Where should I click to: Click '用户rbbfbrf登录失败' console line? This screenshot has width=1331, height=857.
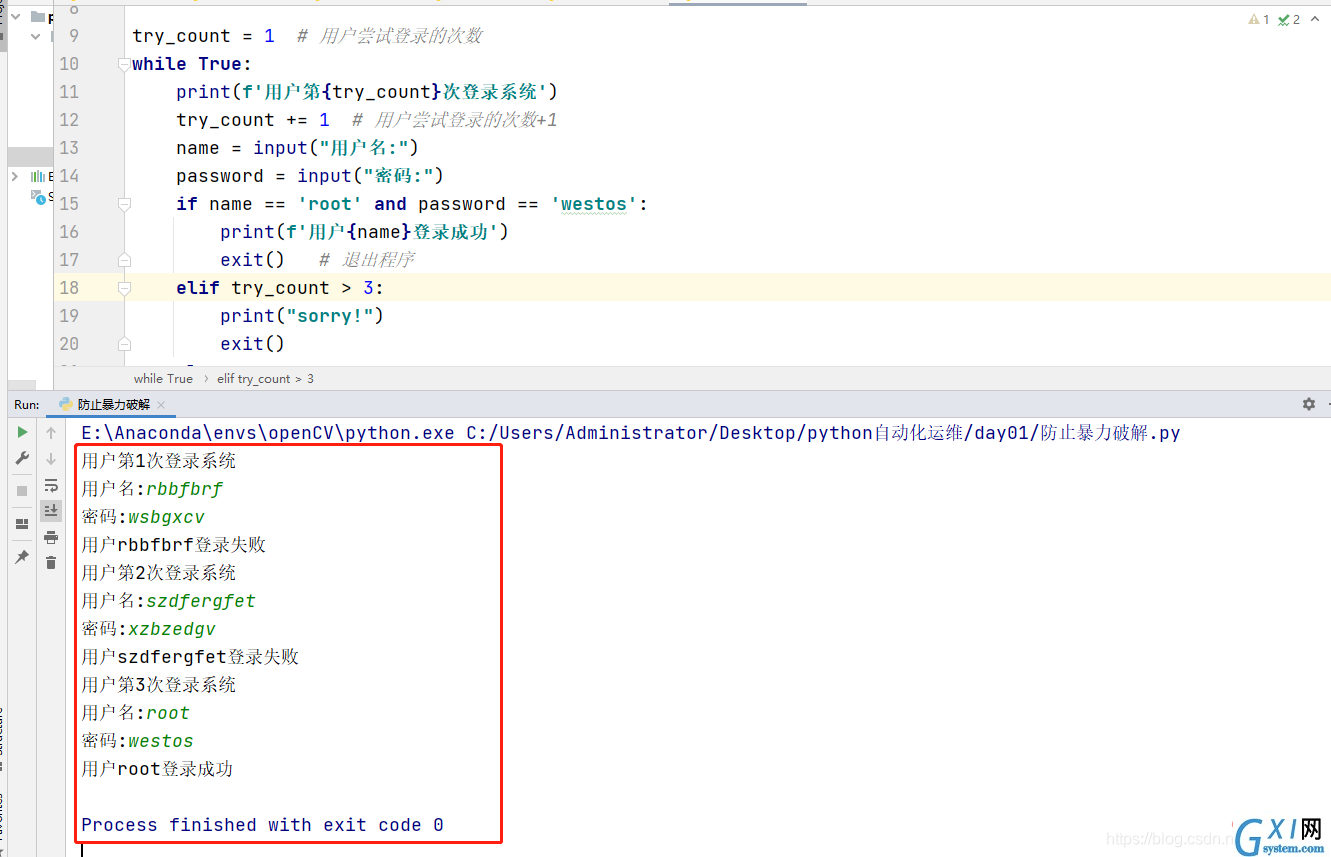point(174,545)
